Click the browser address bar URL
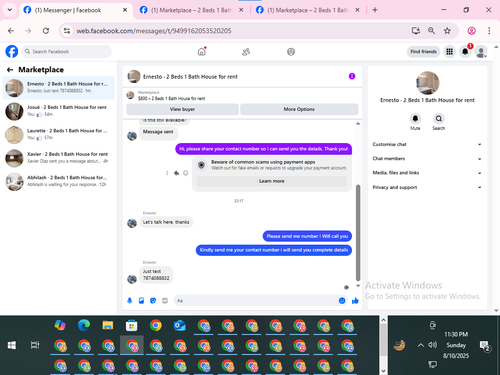Viewport: 500px width, 375px height. coord(154,31)
